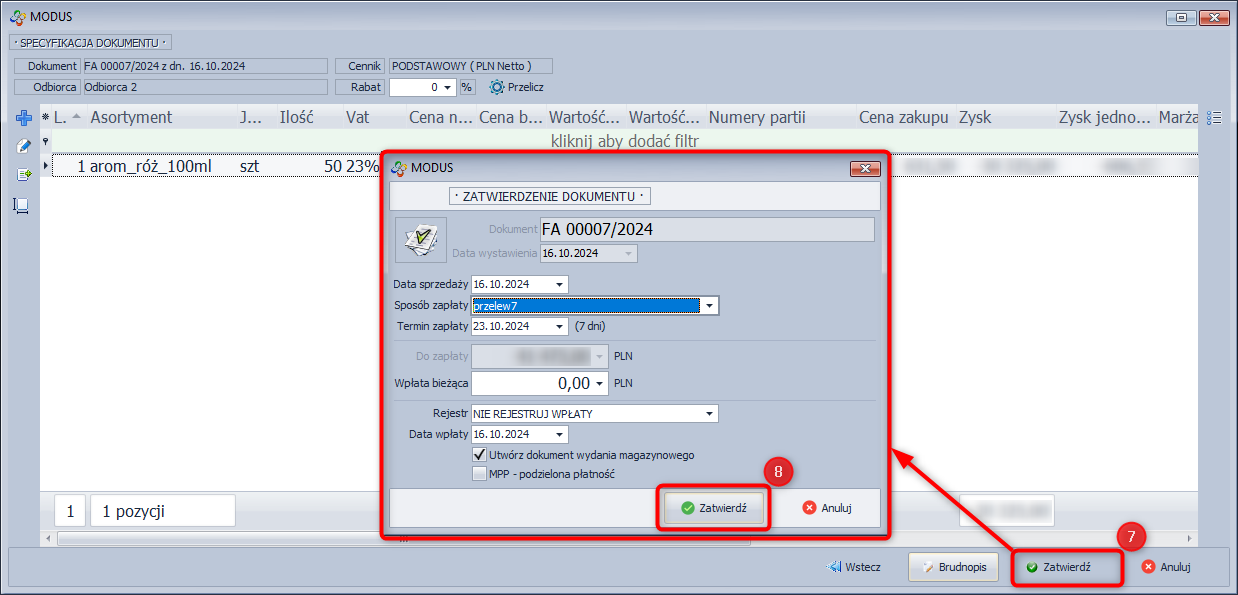Screen dimensions: 1238x595
Task: Click the horizontal scrollbar of the table
Action: coord(404,539)
